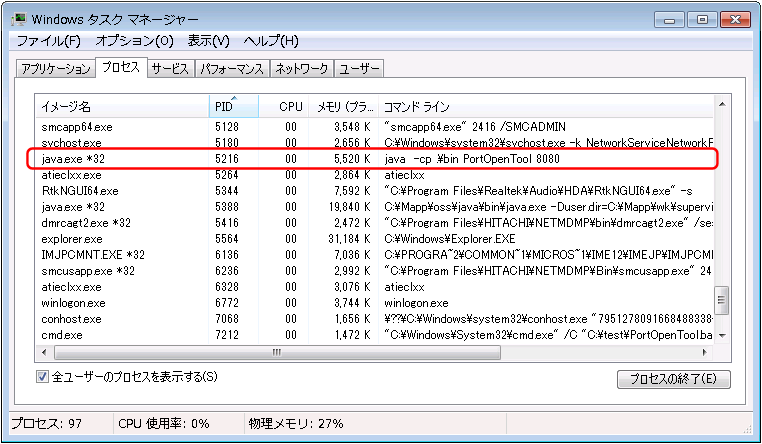
Task: Open the 表示(V) menu
Action: pos(208,41)
